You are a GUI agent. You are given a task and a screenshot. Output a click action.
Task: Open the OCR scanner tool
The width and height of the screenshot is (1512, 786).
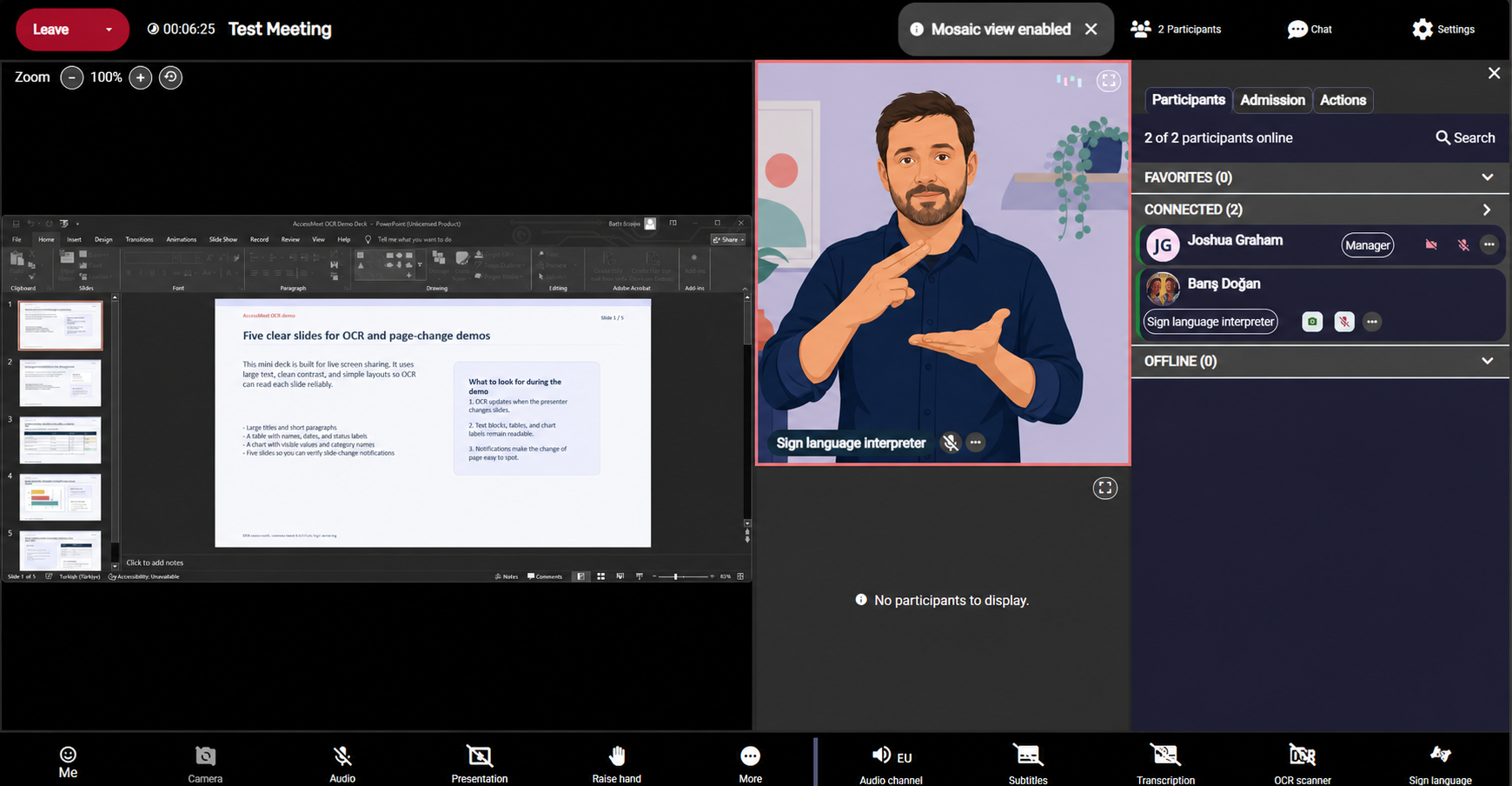point(1302,763)
